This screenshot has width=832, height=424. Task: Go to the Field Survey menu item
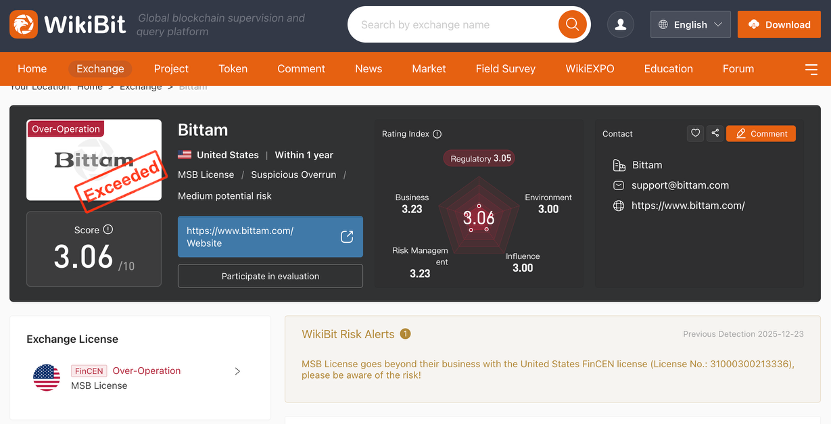(x=505, y=69)
